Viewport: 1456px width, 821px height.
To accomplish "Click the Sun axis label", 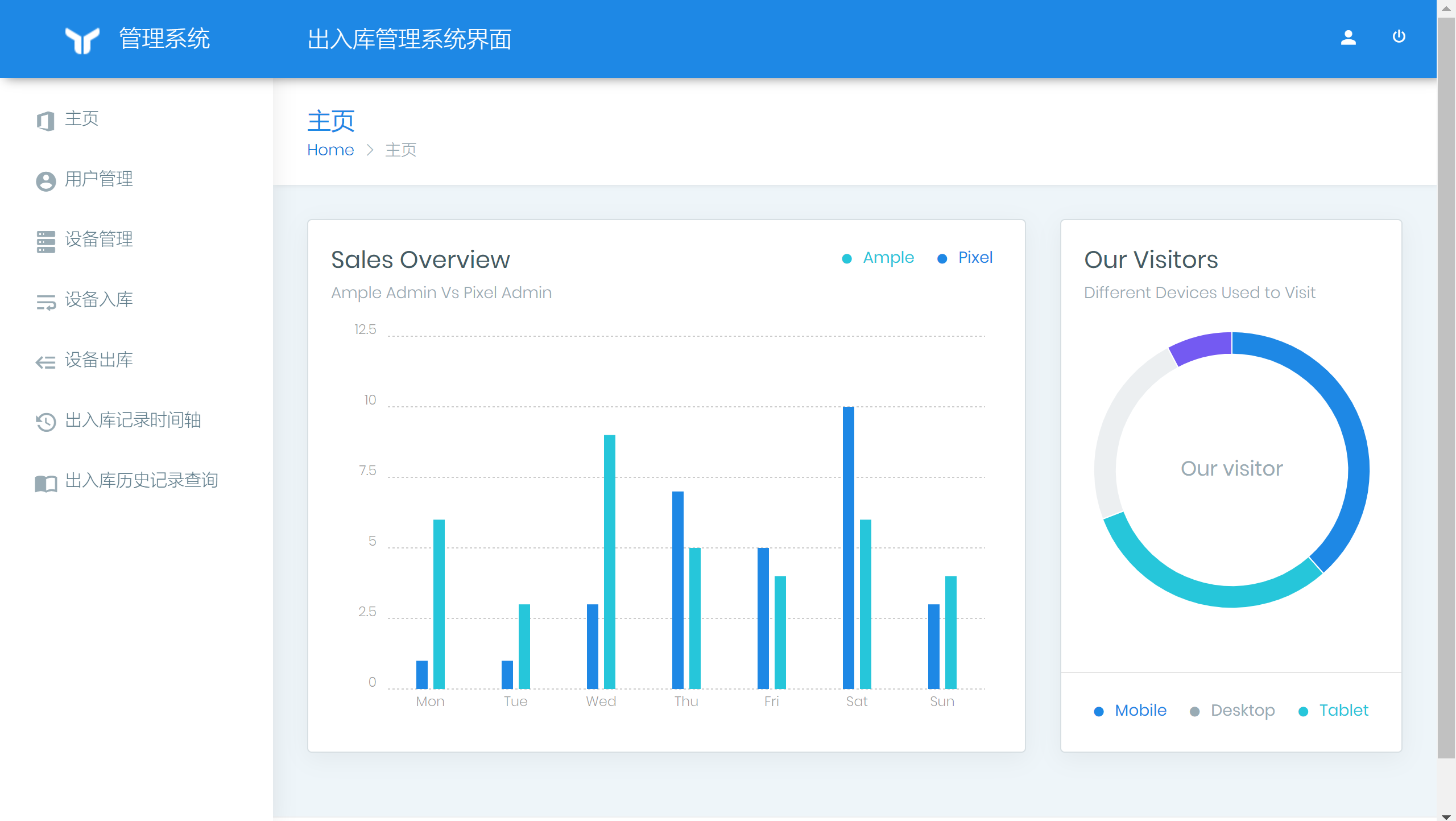I will coord(942,702).
